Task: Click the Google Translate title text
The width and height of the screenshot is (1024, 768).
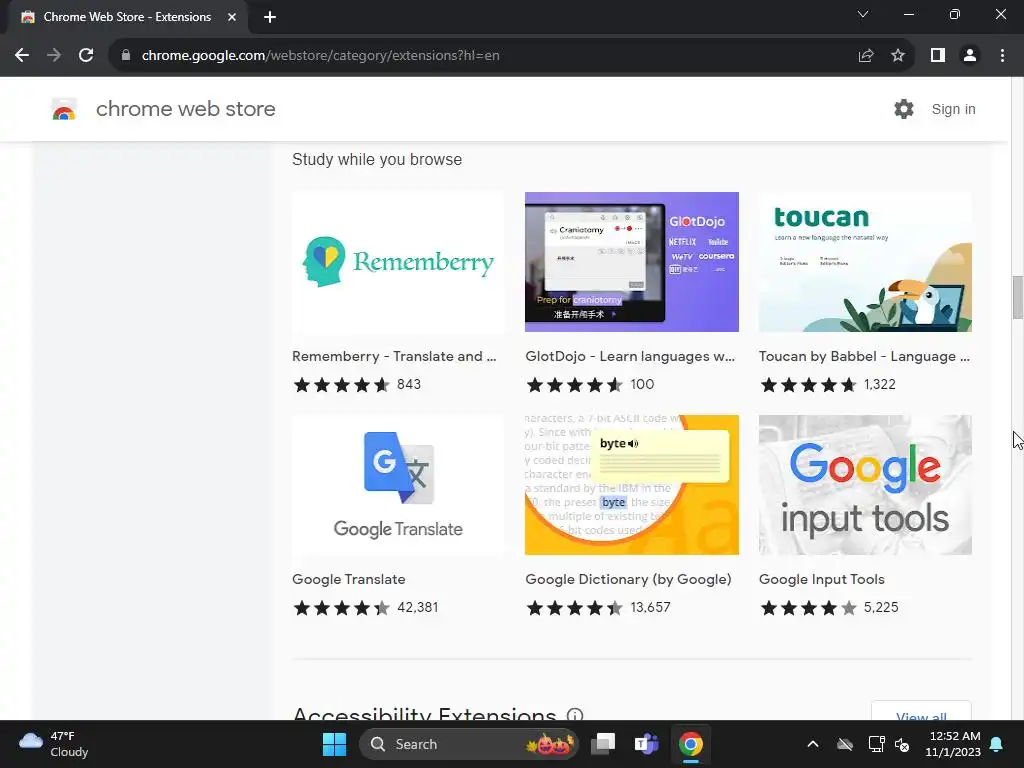Action: coord(349,579)
